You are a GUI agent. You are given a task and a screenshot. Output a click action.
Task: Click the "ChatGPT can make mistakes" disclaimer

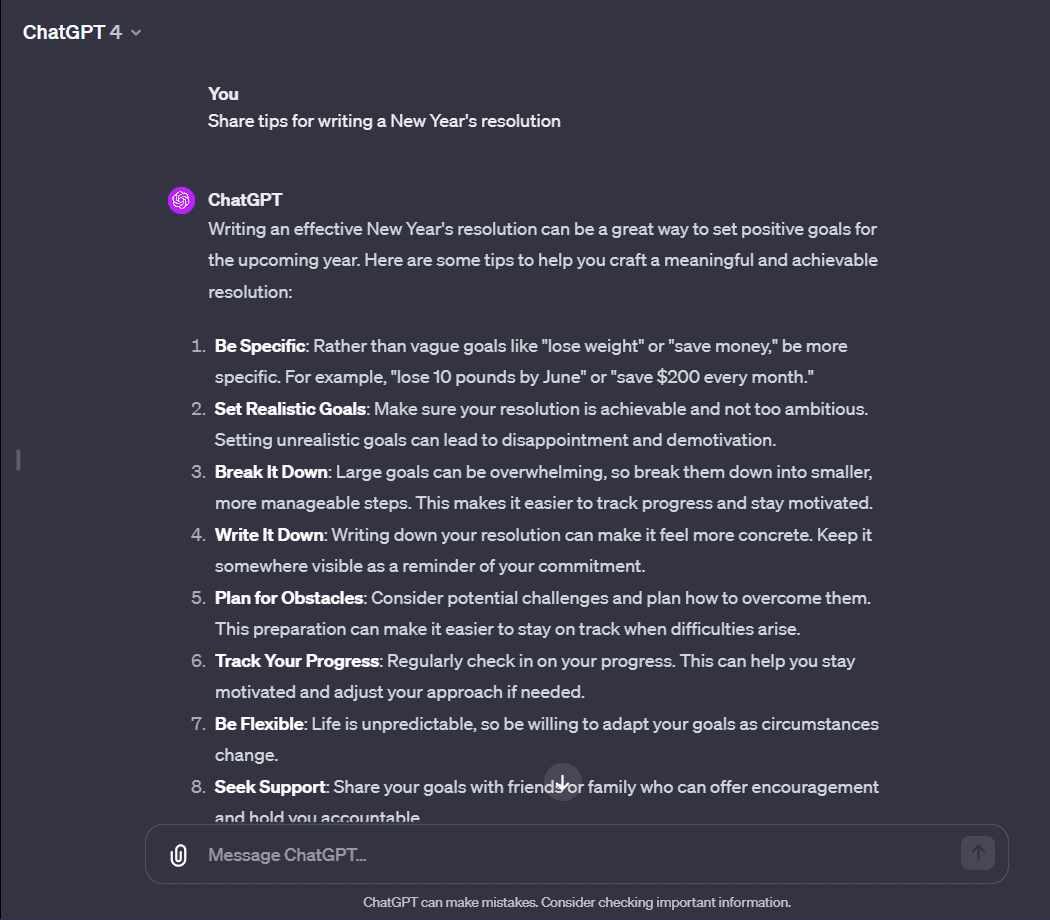coord(576,902)
